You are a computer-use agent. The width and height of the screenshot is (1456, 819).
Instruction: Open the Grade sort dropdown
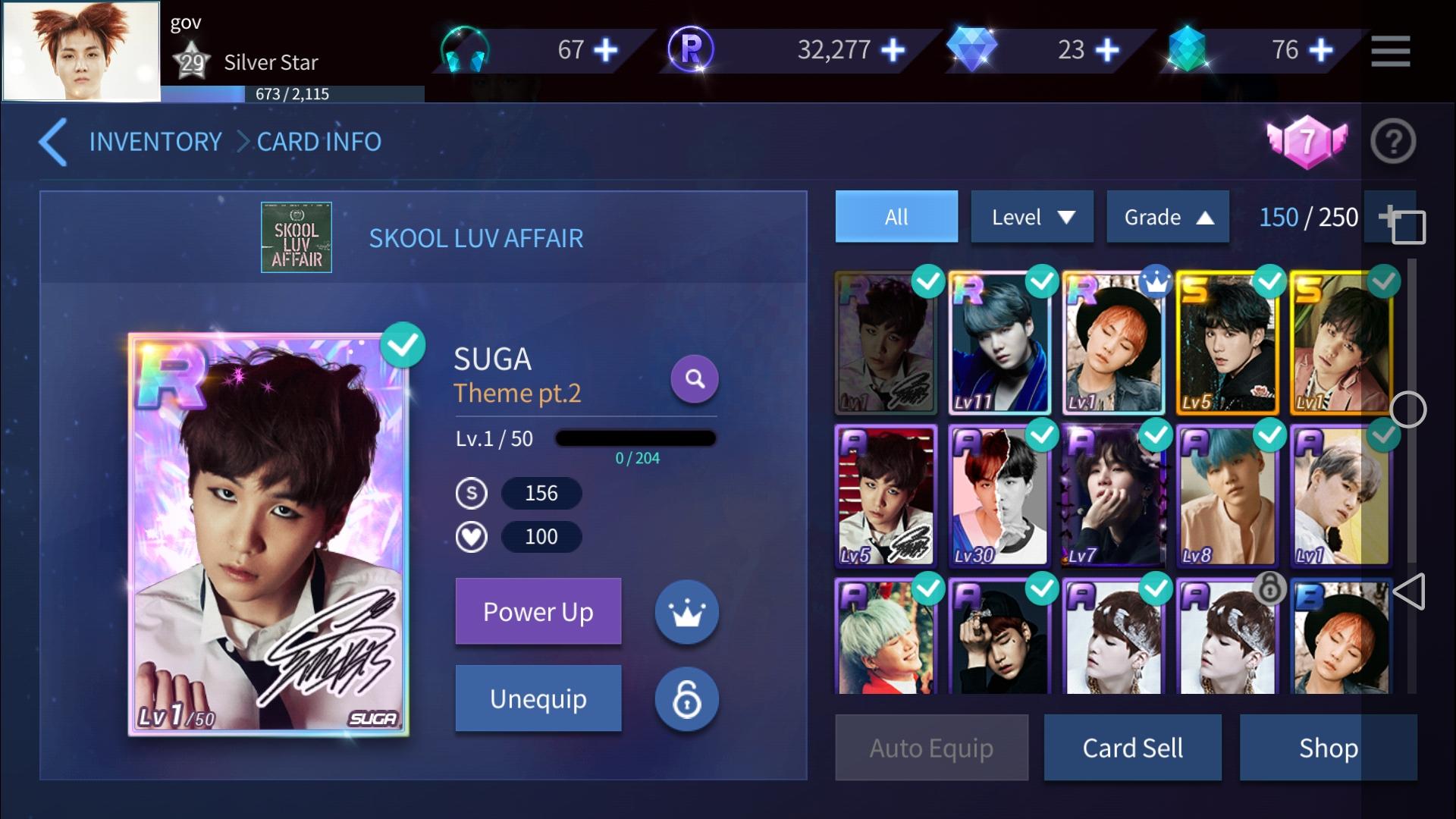coord(1168,217)
